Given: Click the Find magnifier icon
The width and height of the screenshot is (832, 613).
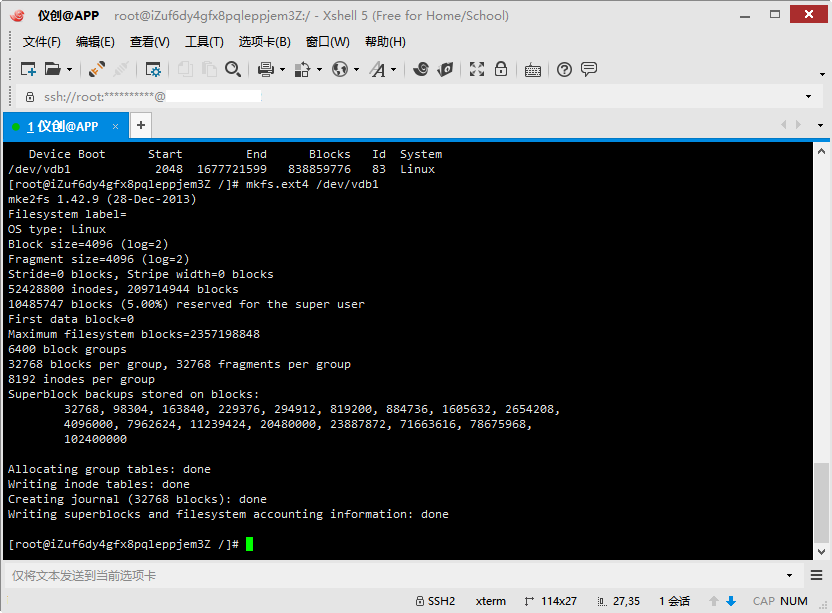Looking at the screenshot, I should tap(233, 69).
